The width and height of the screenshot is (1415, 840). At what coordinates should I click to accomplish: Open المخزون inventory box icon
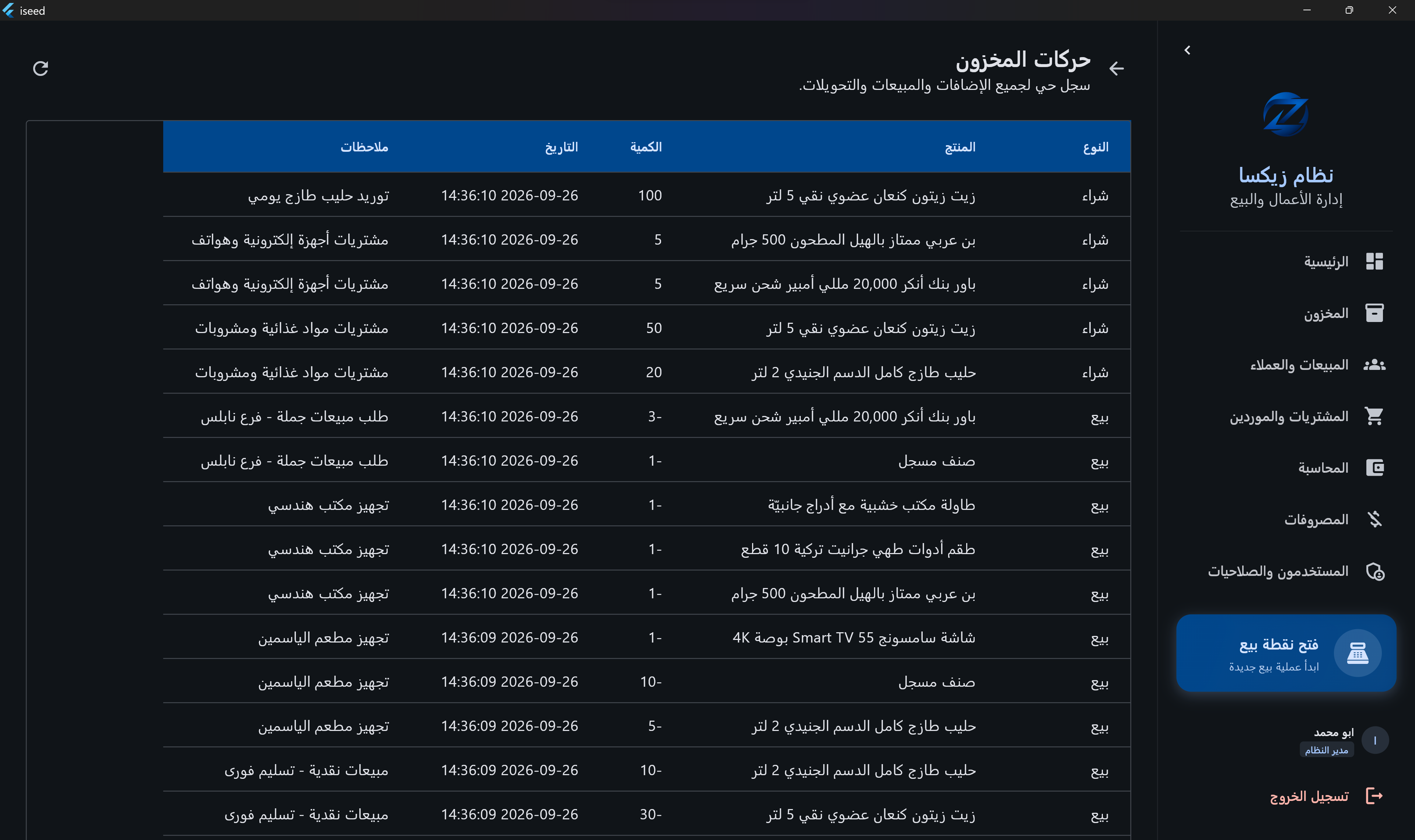pos(1374,313)
